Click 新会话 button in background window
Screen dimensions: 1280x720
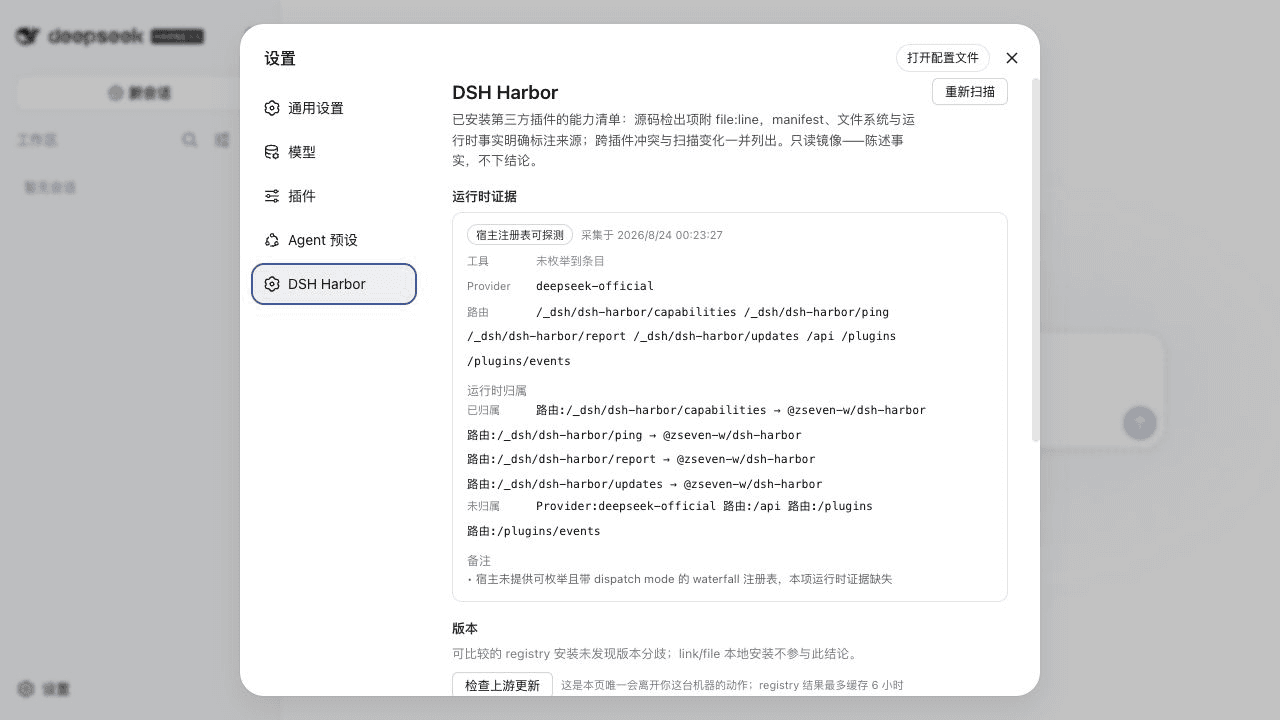click(x=139, y=93)
